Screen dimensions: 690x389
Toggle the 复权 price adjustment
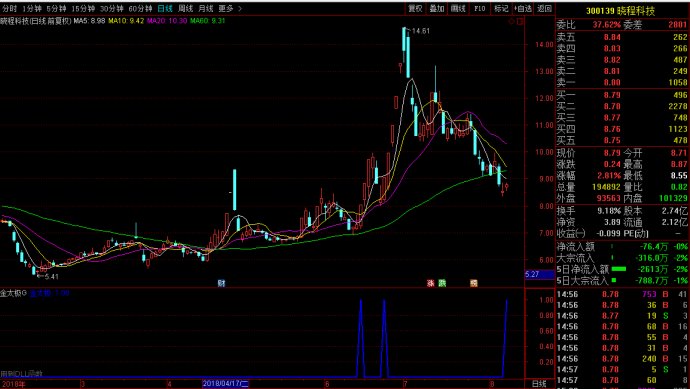[x=415, y=8]
